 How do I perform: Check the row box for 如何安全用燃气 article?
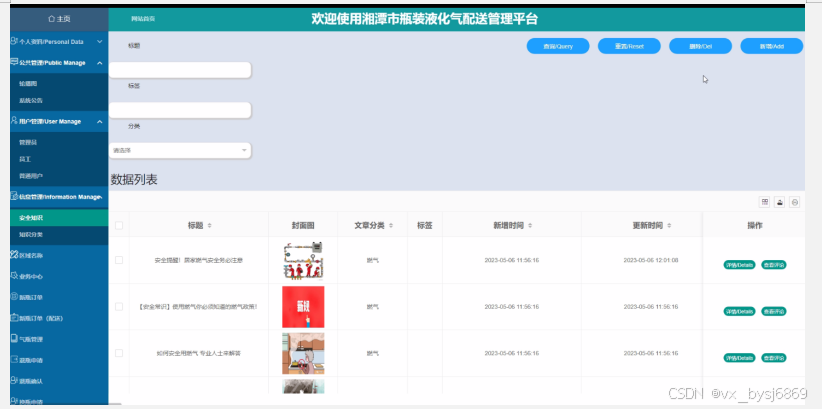coord(119,353)
